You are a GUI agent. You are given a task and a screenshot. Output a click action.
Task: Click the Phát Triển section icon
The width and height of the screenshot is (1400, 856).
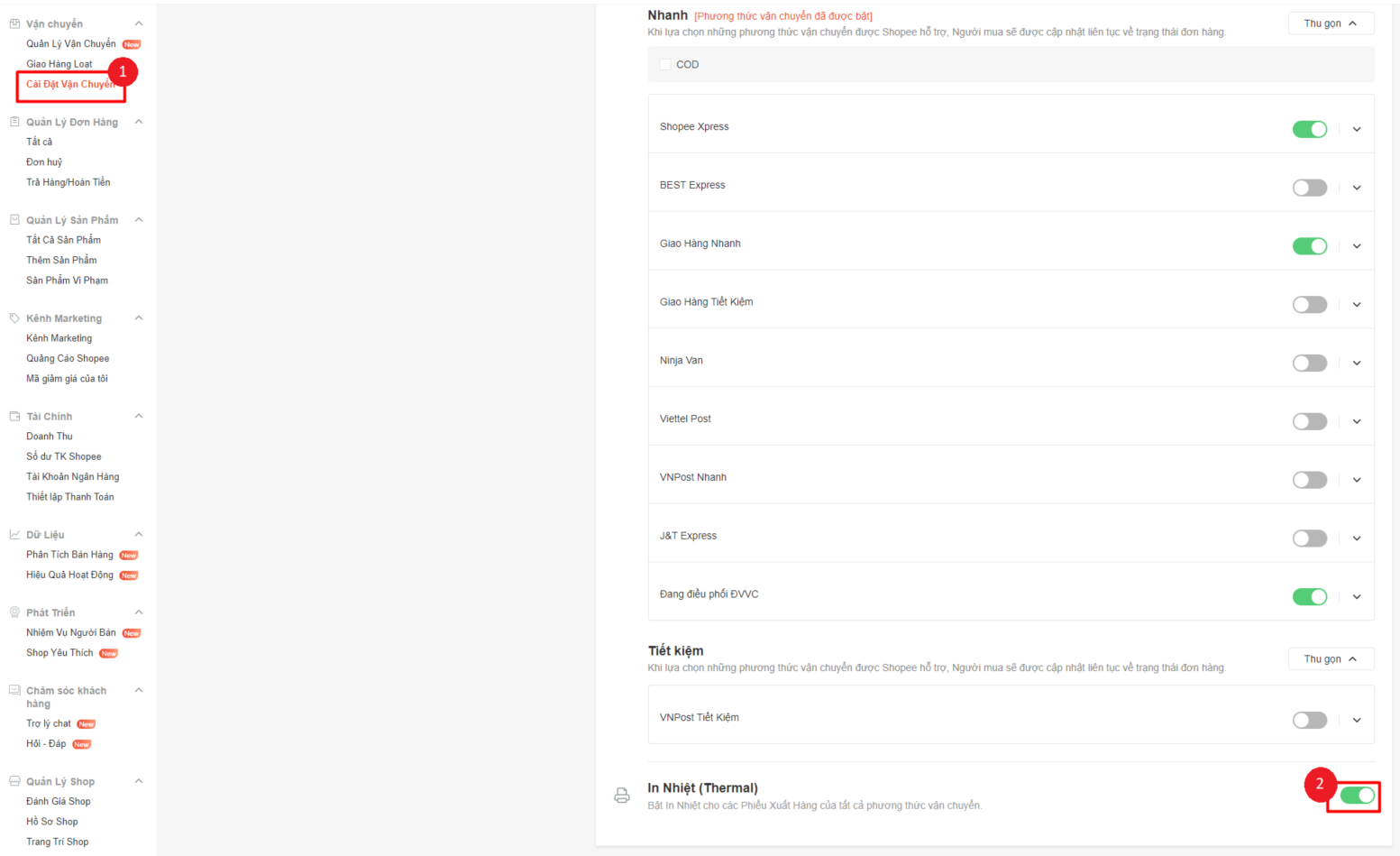click(x=14, y=612)
